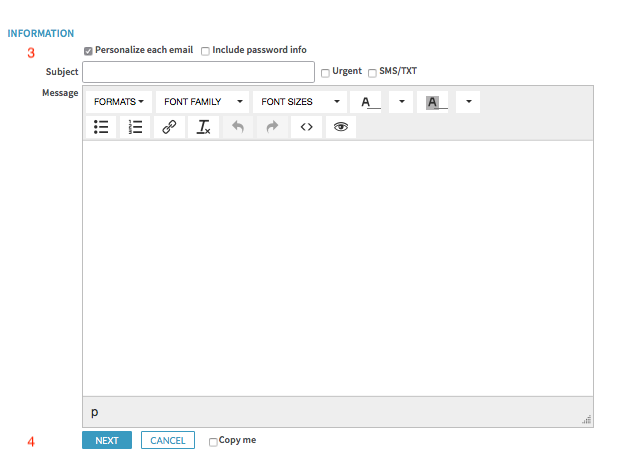The image size is (625, 472).
Task: Insert a numbered list
Action: click(135, 127)
